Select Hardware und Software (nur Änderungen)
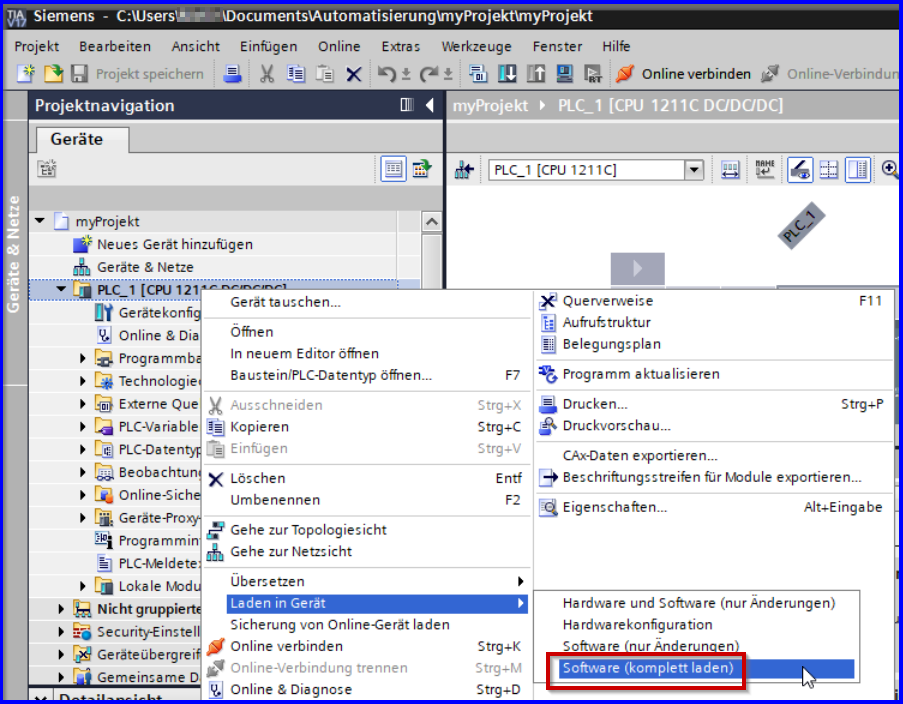The height and width of the screenshot is (704, 903). (x=697, y=603)
